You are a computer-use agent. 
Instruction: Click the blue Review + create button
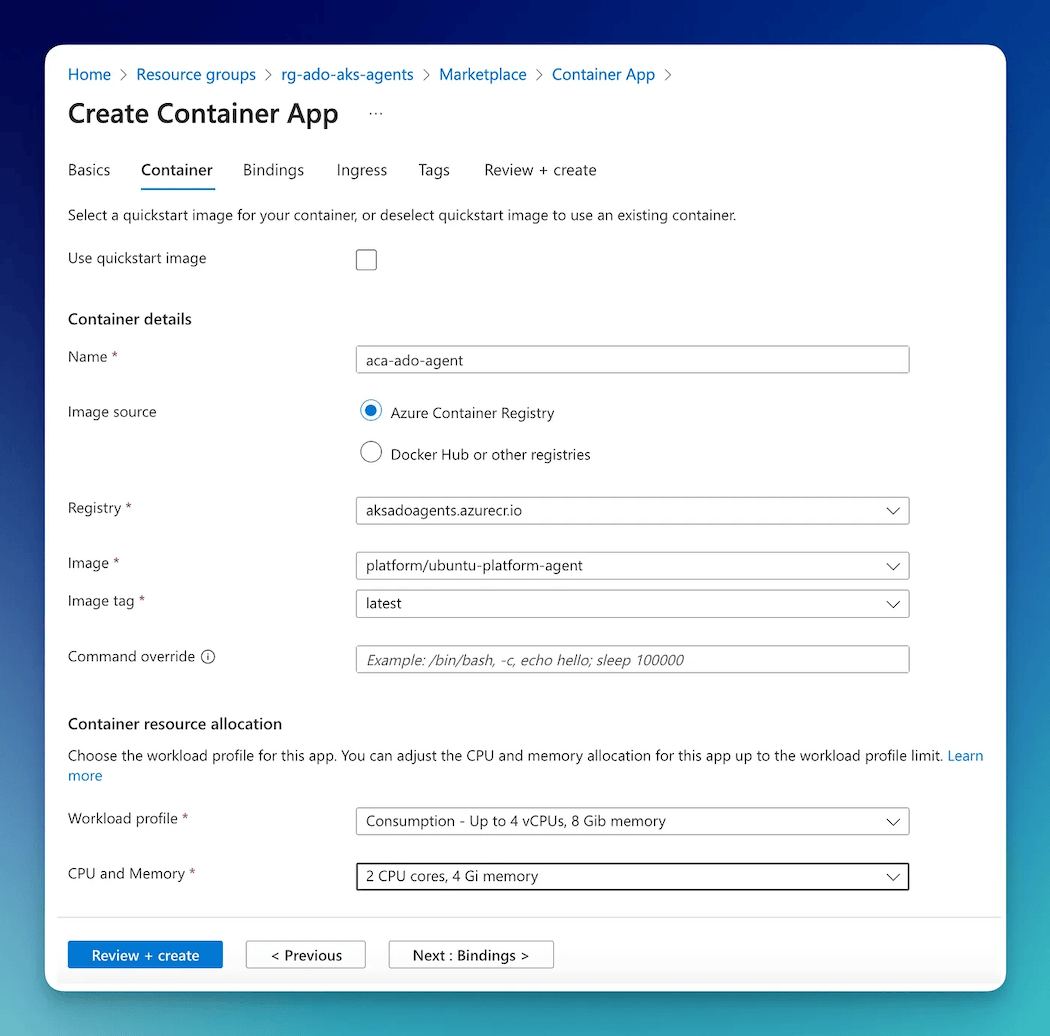[x=145, y=955]
